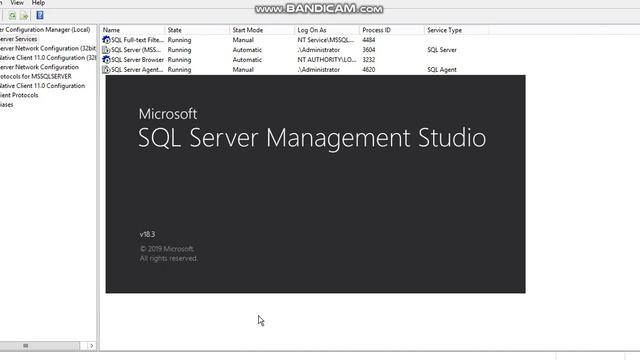The width and height of the screenshot is (640, 360).
Task: Select the Server Network Configuration tree node
Action: [x=39, y=67]
